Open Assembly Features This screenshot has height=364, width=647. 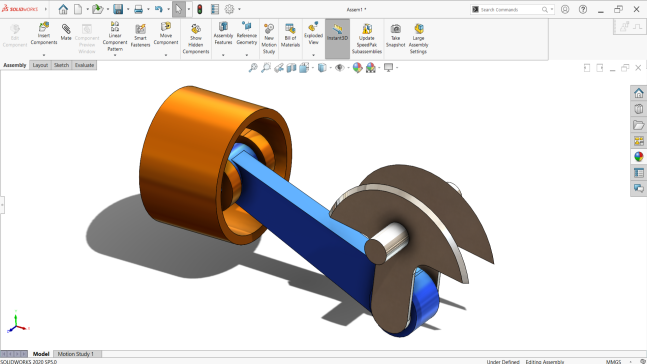(223, 33)
